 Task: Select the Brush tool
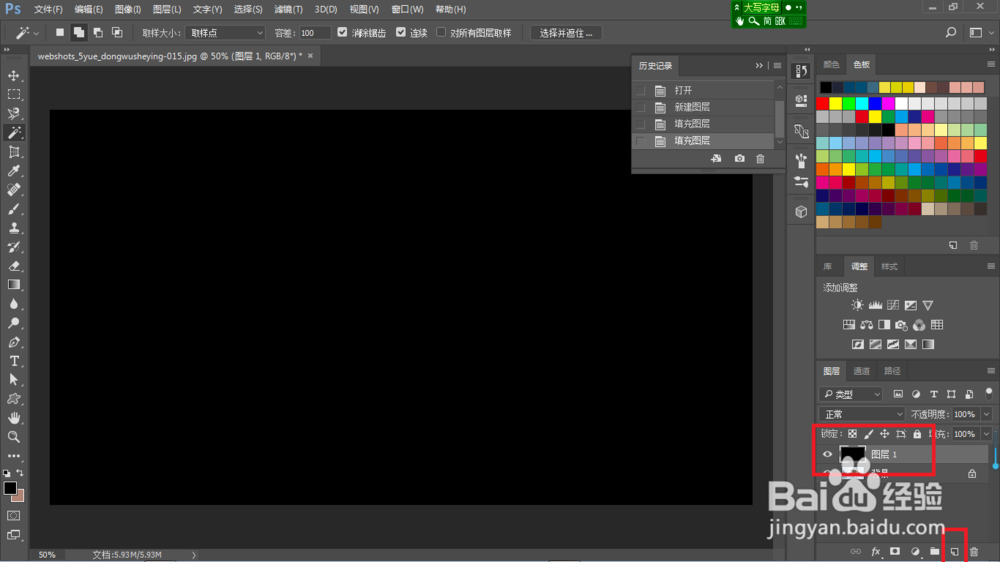pyautogui.click(x=13, y=209)
